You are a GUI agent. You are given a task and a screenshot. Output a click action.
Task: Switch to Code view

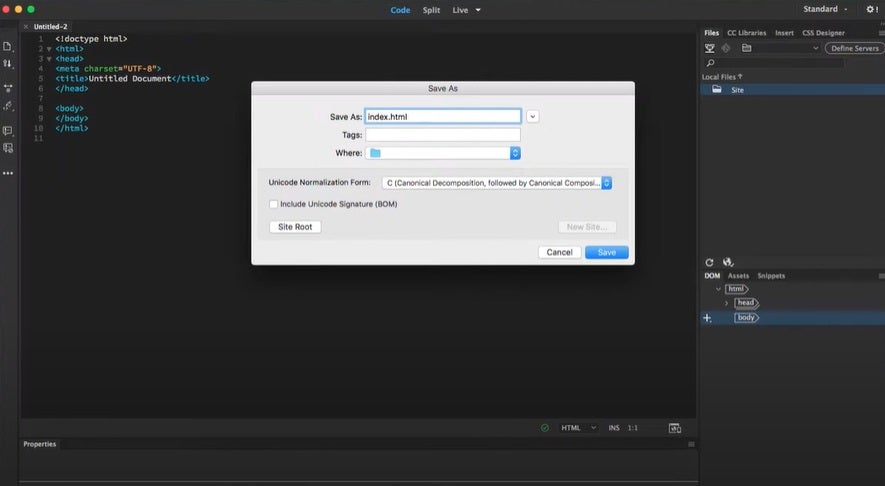[400, 10]
